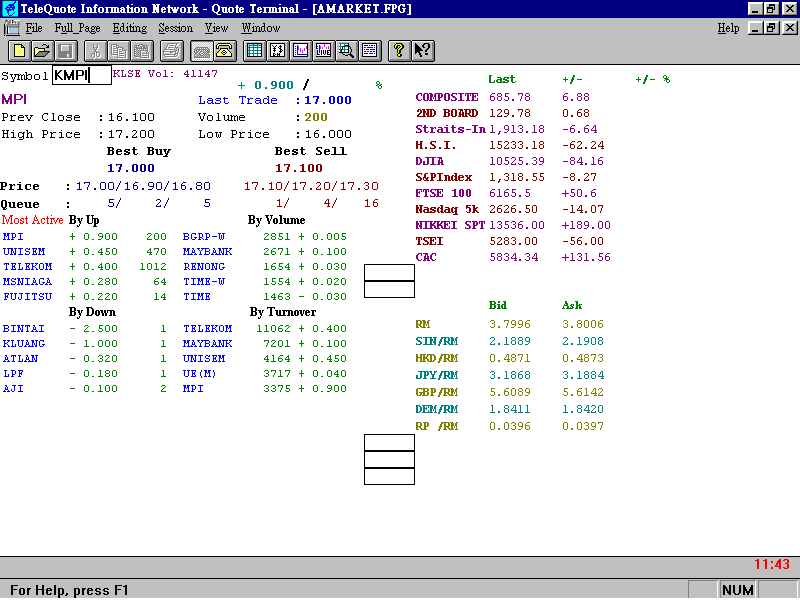Click the news text page icon
The width and height of the screenshot is (800, 600).
[x=369, y=51]
